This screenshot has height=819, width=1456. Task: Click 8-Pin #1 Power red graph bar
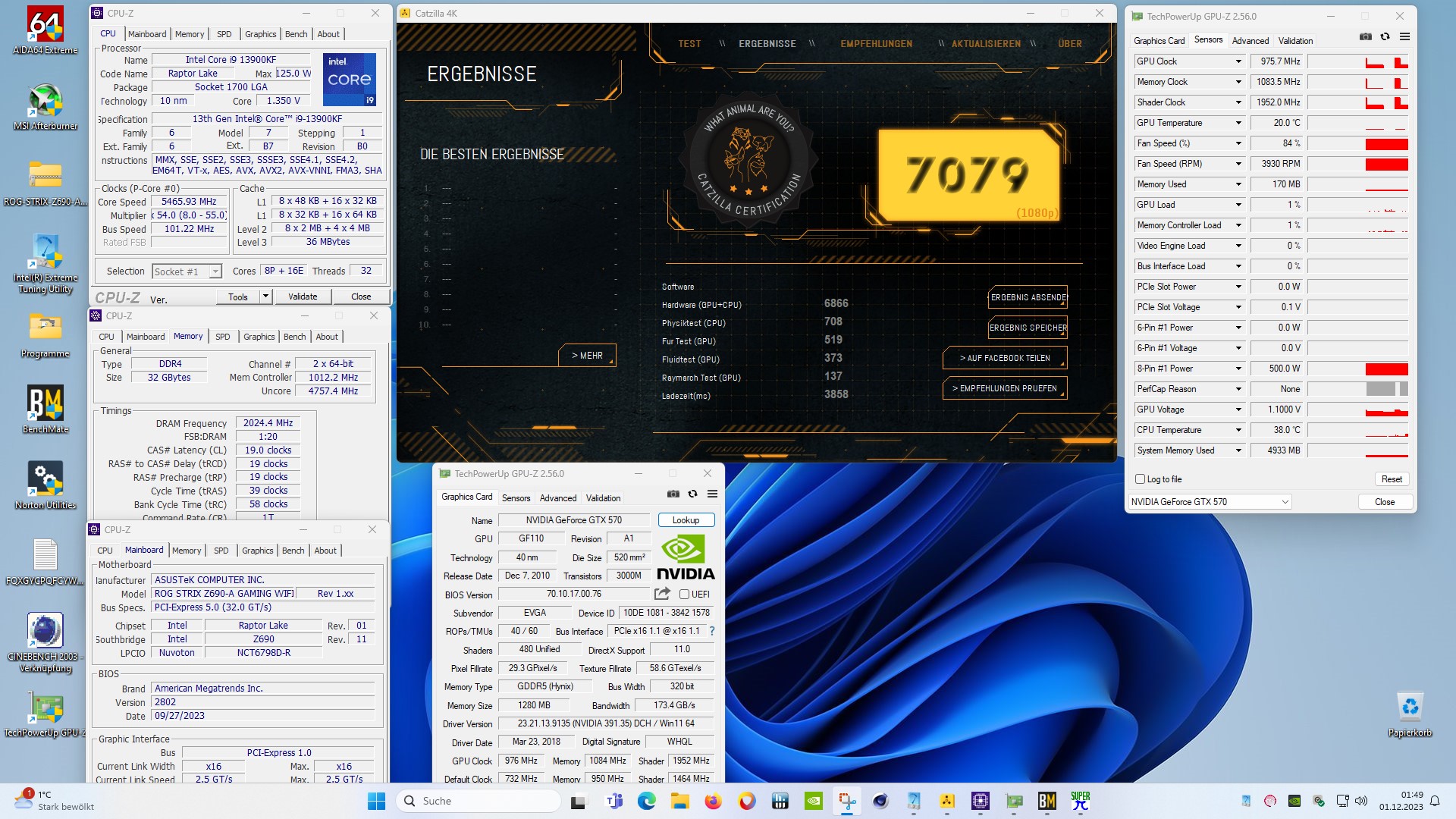point(1386,369)
